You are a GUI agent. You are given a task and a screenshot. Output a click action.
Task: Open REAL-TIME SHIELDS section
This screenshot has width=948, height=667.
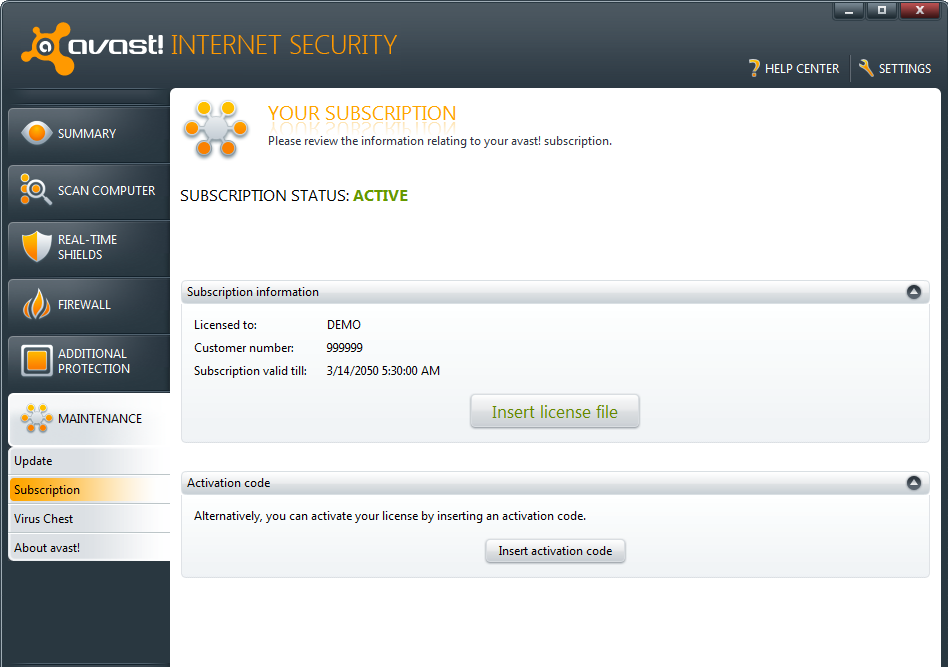(89, 248)
